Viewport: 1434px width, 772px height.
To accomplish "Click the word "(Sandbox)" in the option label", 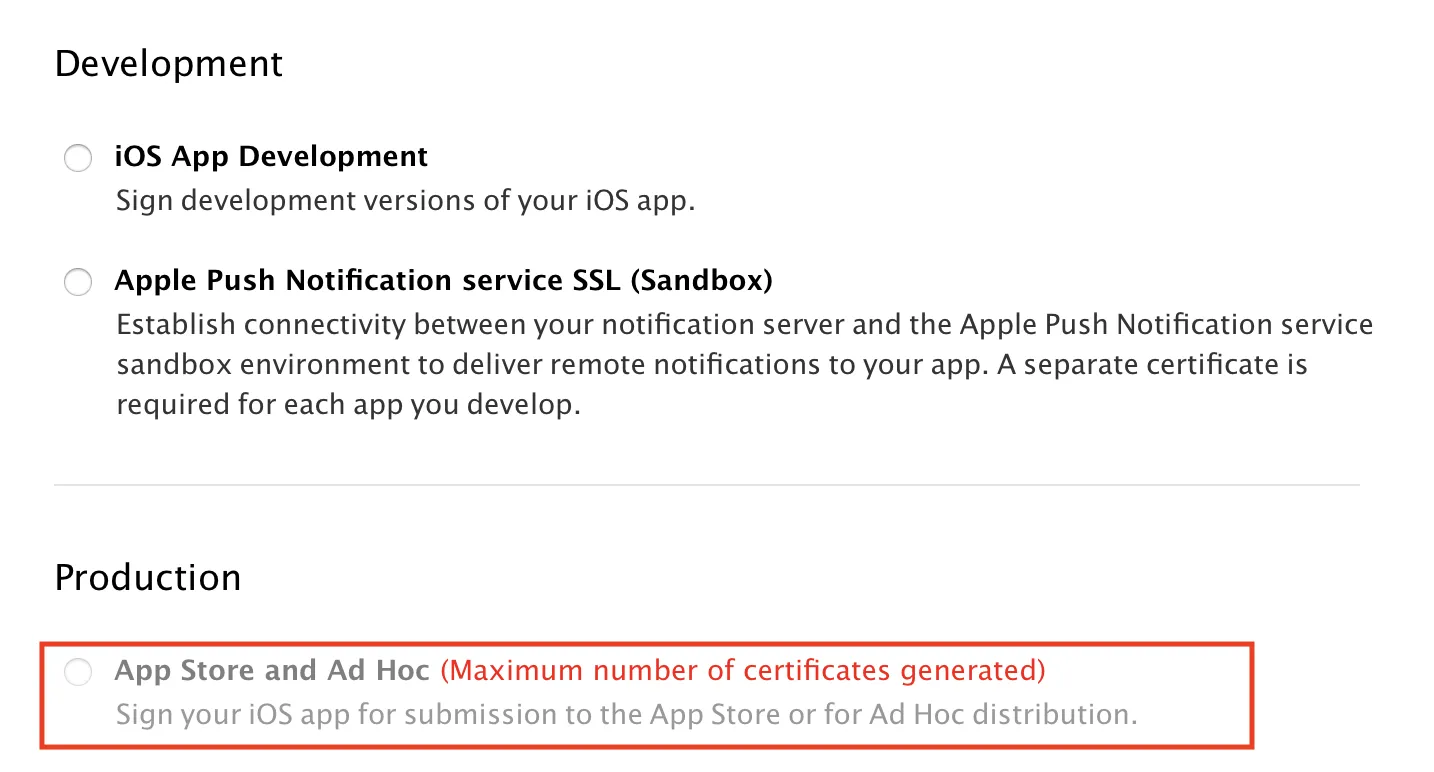I will tap(701, 281).
